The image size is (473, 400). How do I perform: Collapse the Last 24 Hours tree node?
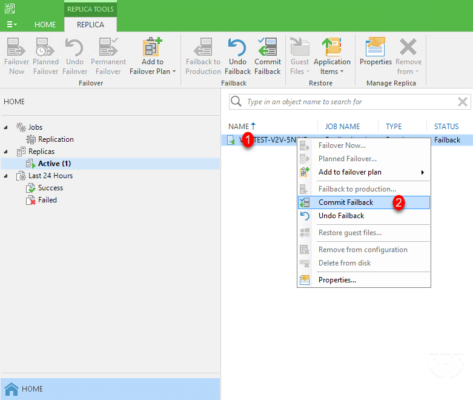pyautogui.click(x=6, y=176)
